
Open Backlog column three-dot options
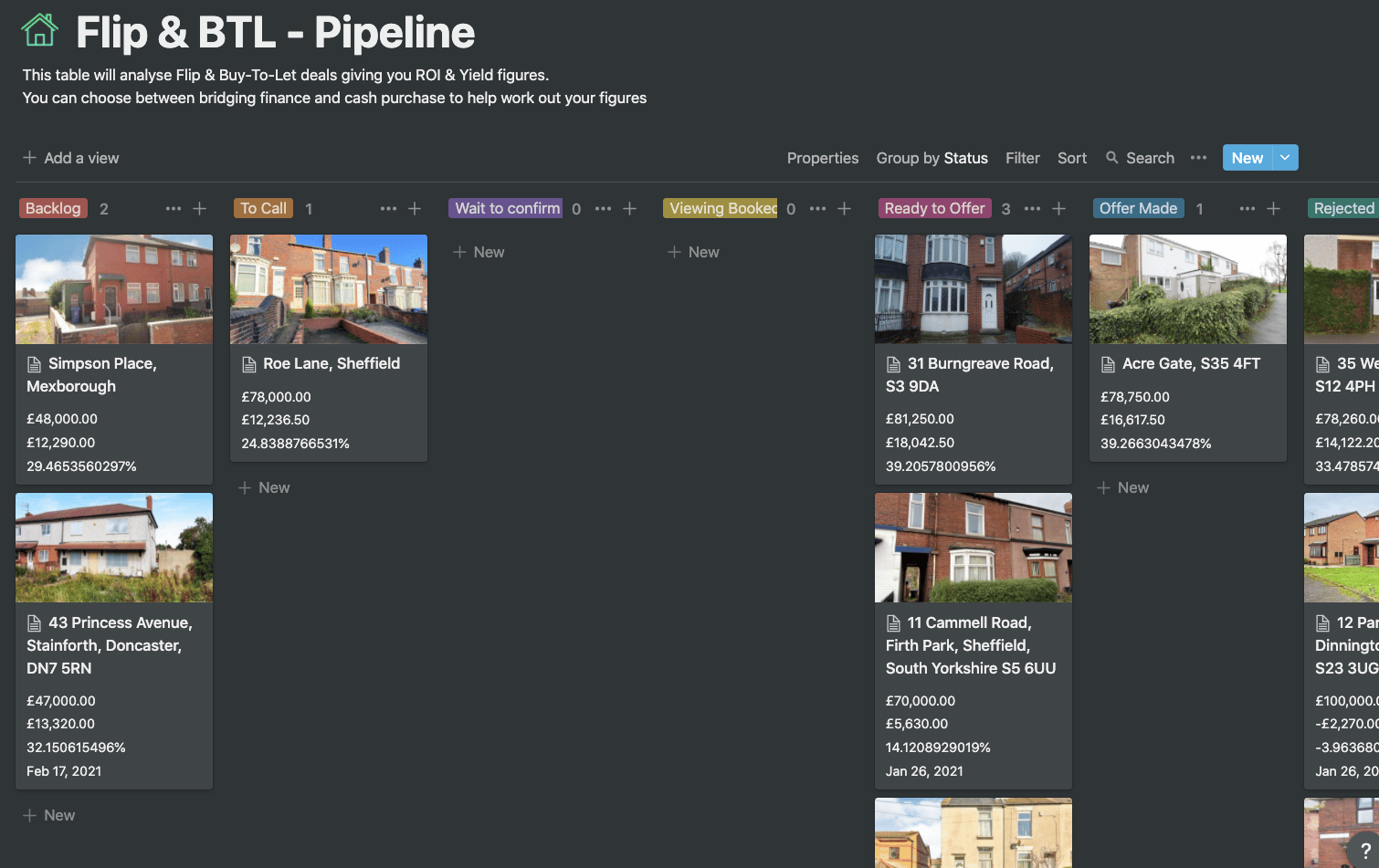point(173,209)
